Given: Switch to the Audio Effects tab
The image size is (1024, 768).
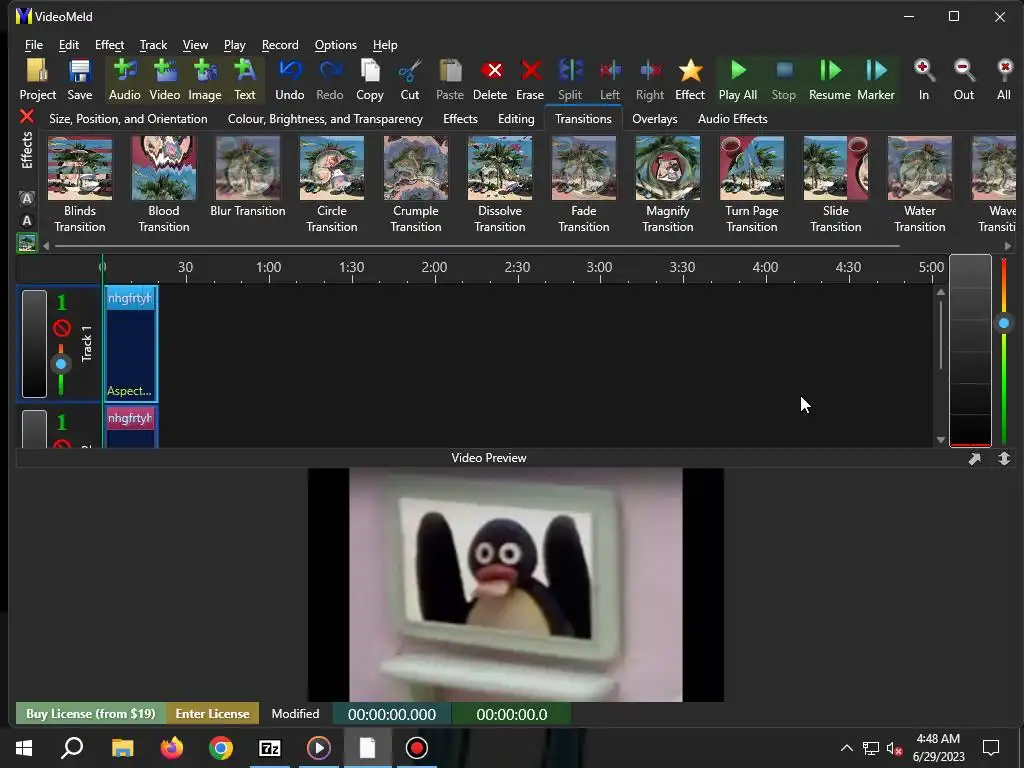Looking at the screenshot, I should point(732,119).
